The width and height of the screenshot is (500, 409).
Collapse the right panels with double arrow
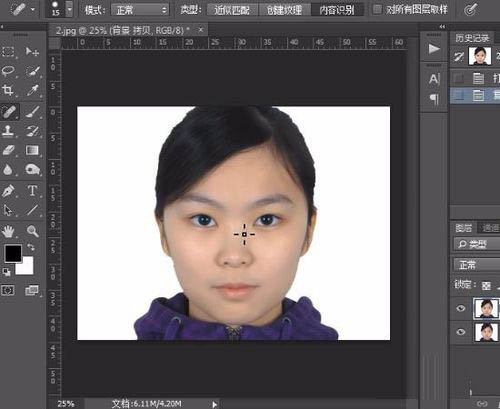(x=442, y=27)
